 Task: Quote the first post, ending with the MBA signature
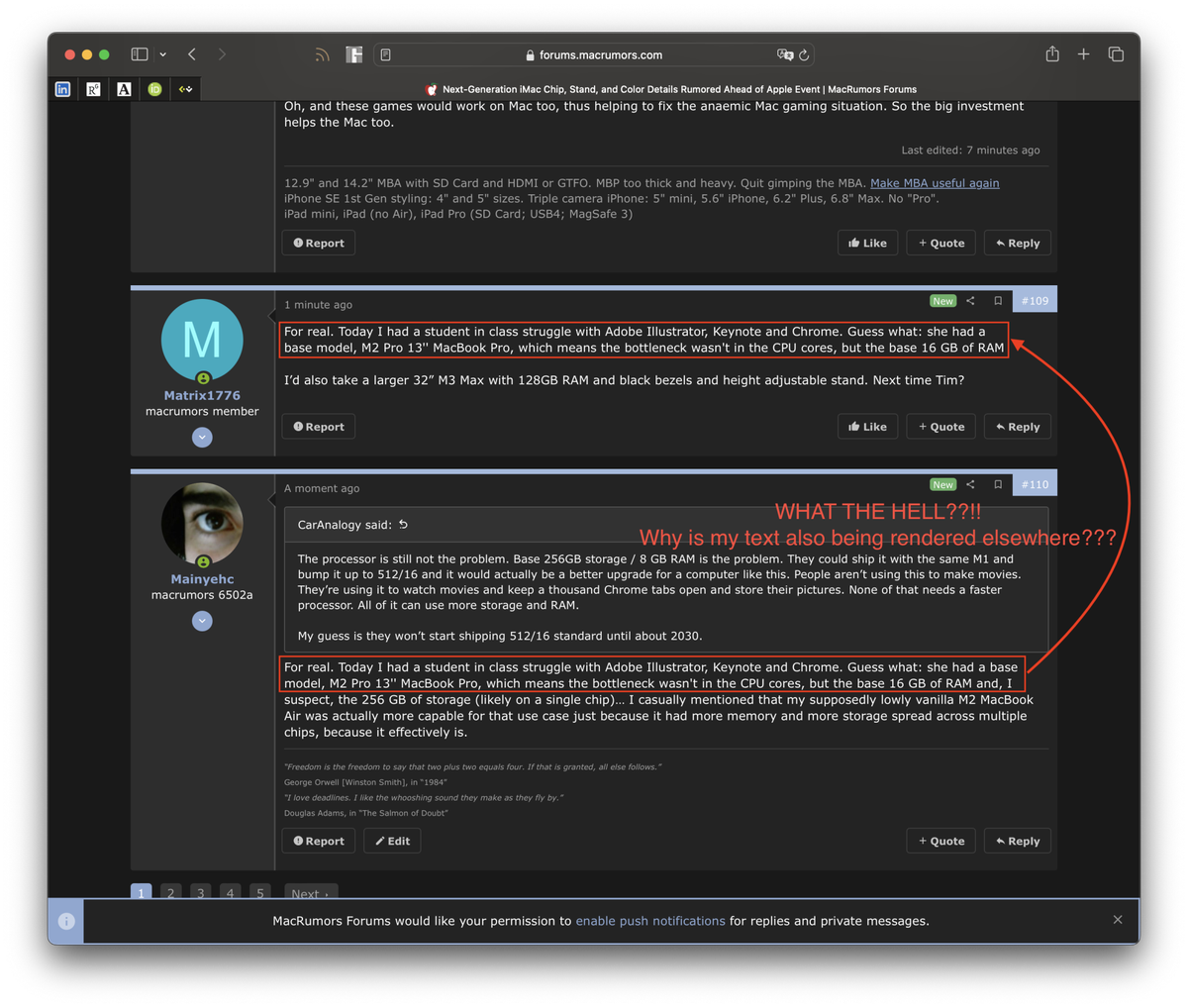940,243
